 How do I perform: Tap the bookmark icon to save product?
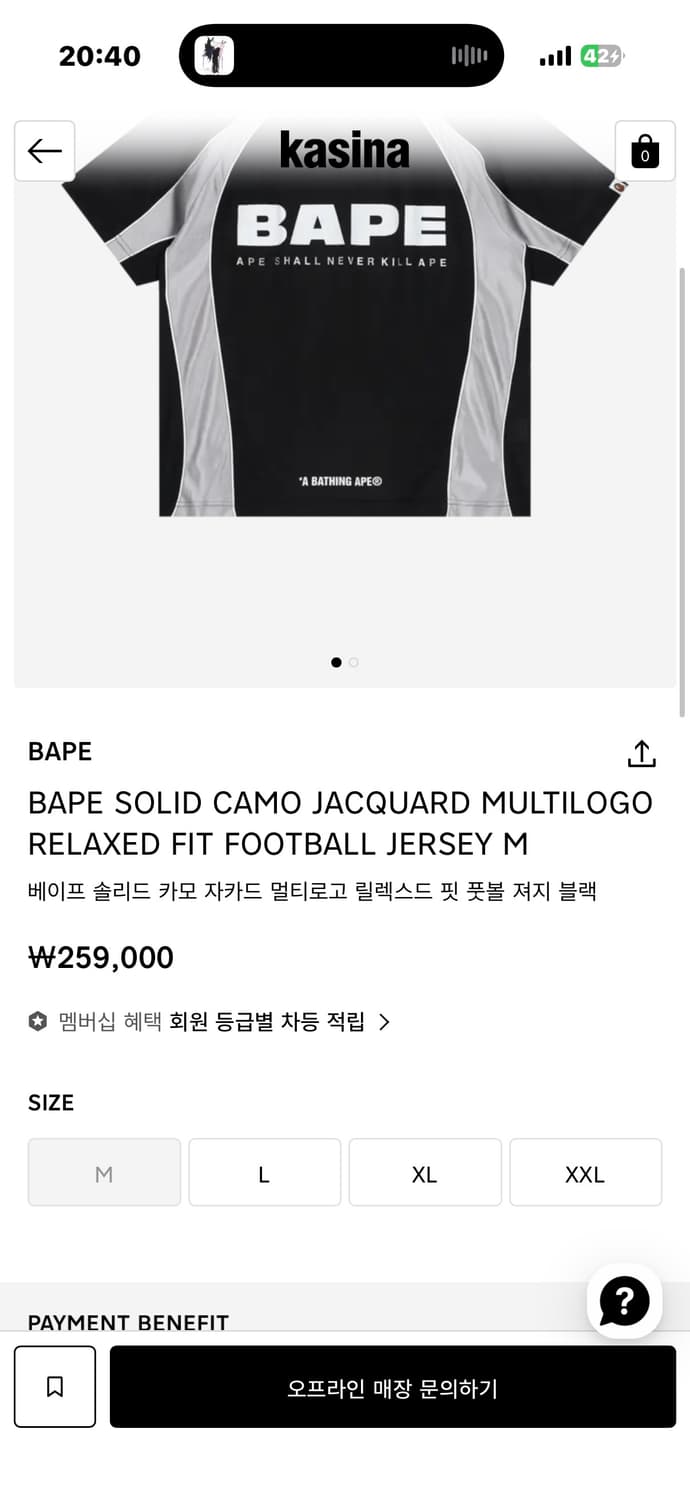(54, 1386)
